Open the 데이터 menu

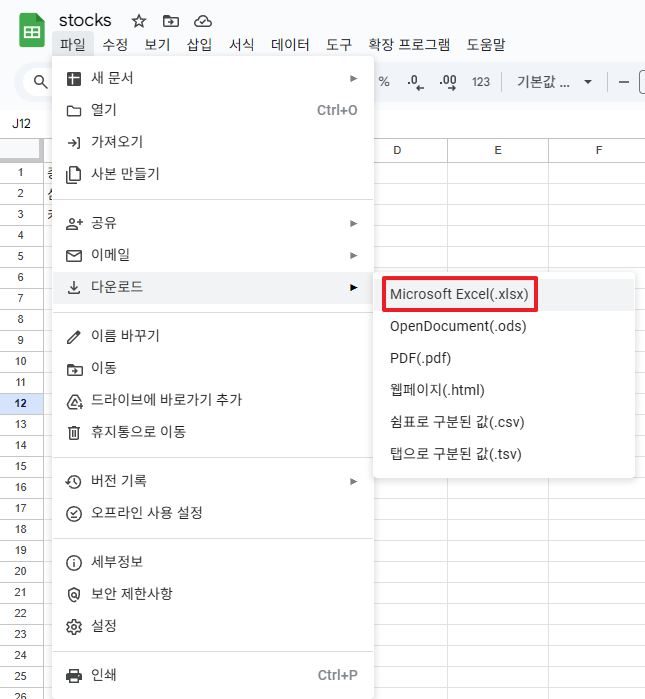290,45
